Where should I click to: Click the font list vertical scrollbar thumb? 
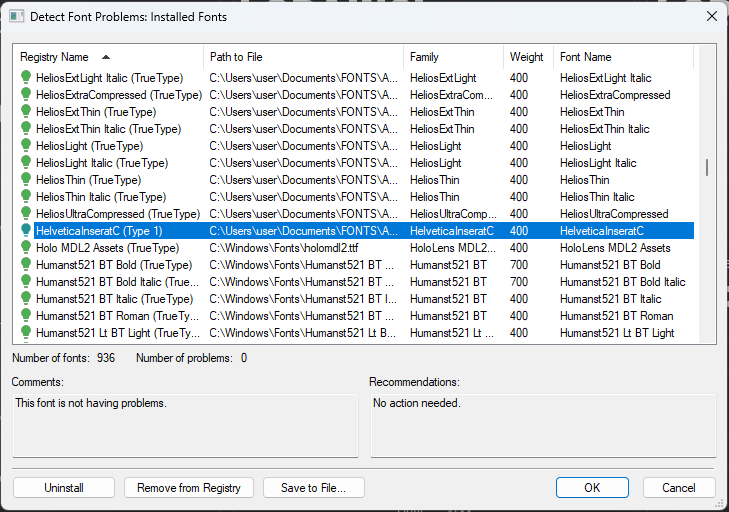coord(707,167)
